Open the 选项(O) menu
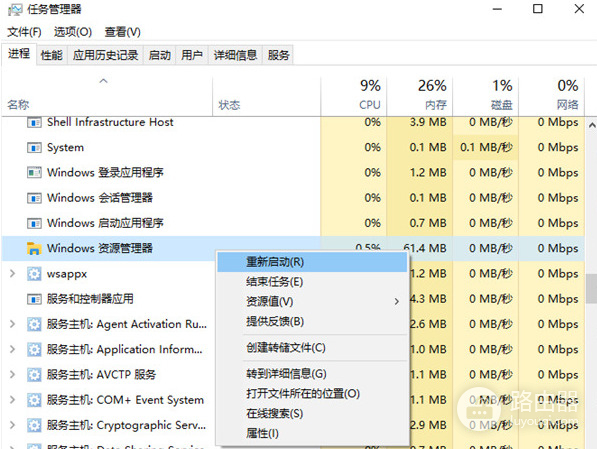 pos(73,32)
